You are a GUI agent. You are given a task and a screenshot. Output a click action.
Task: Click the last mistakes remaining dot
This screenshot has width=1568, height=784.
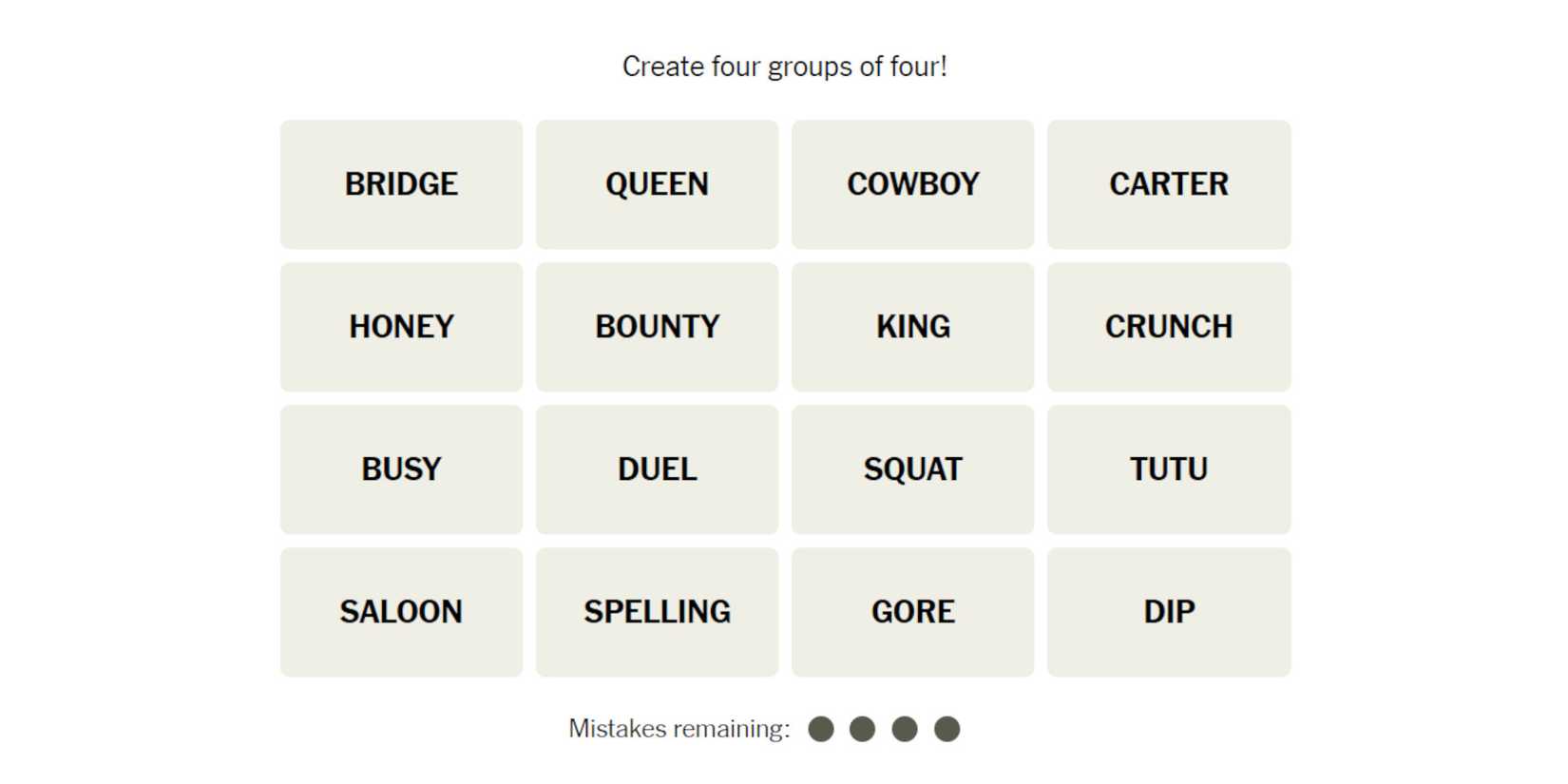(x=947, y=729)
